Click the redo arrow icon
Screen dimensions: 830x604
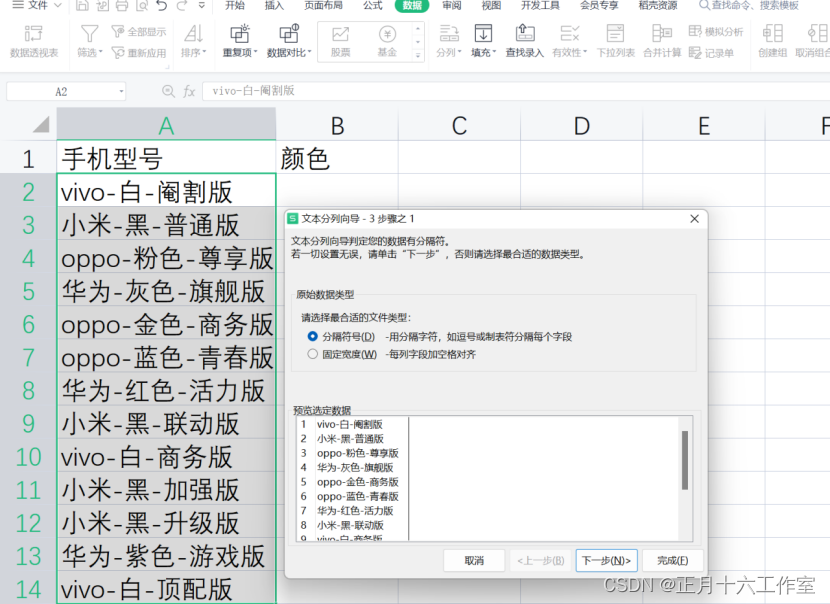182,6
